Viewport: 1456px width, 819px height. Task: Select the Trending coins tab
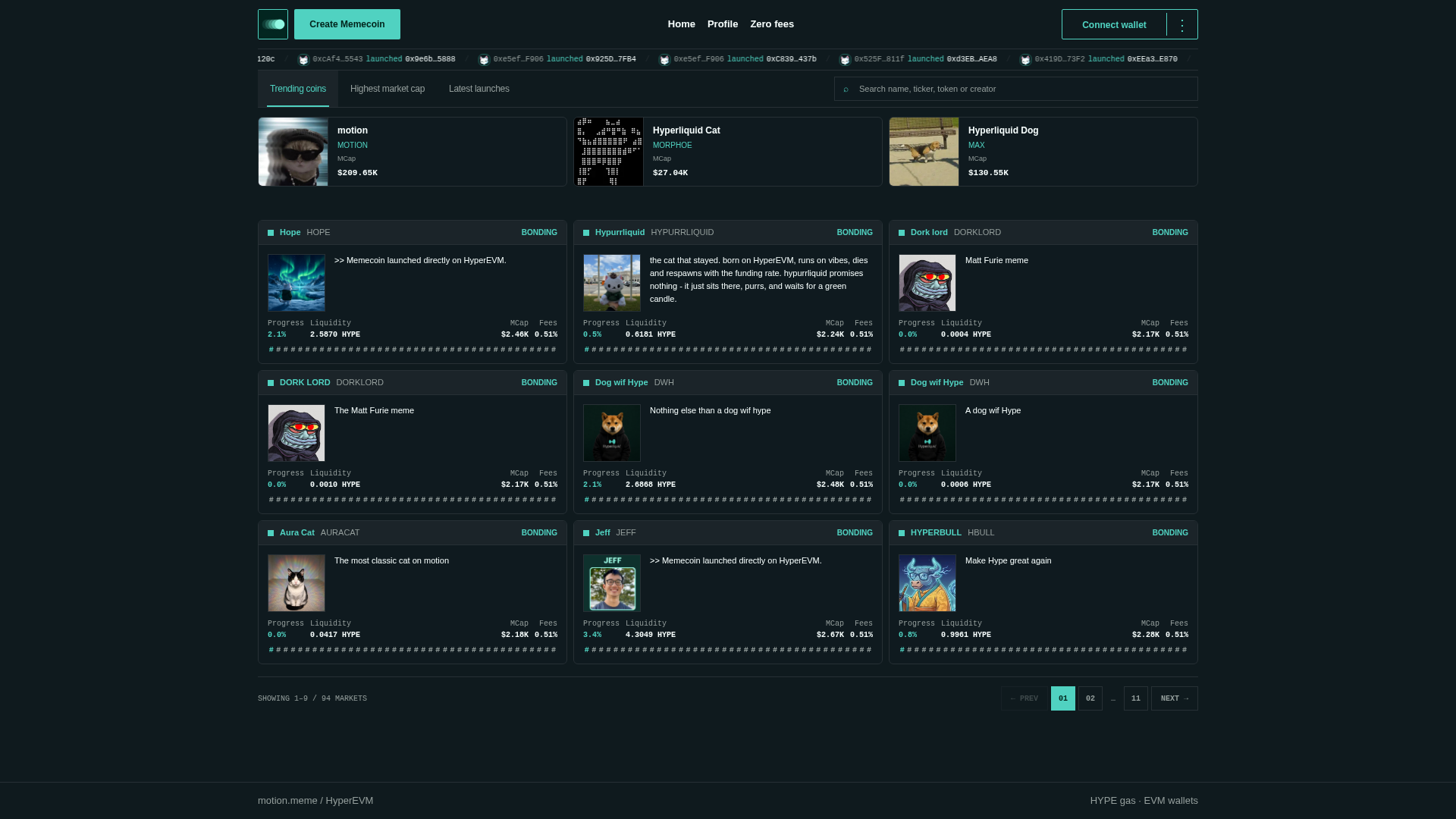[x=298, y=89]
